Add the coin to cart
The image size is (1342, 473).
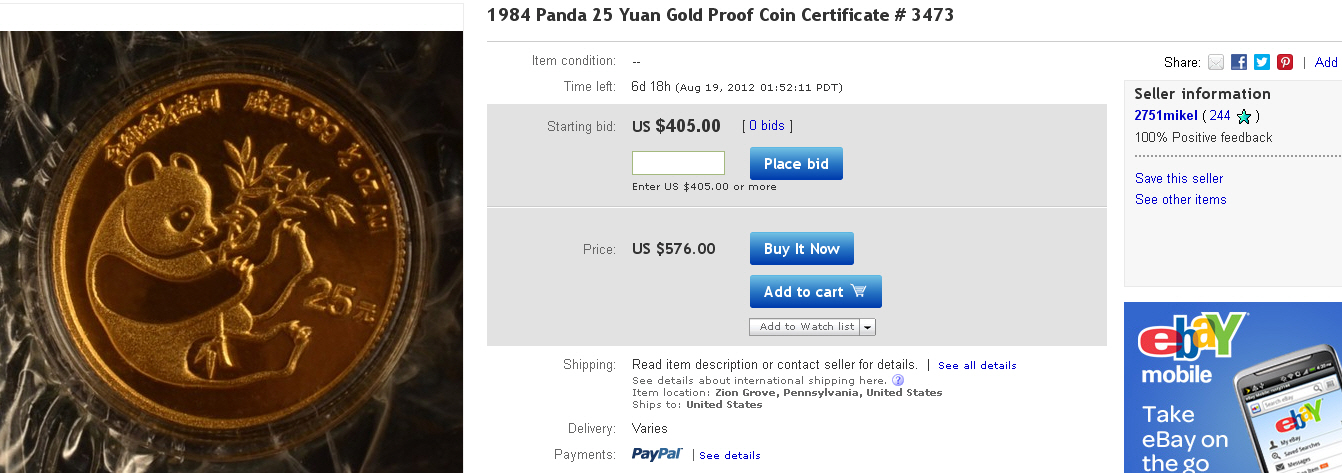(x=815, y=292)
